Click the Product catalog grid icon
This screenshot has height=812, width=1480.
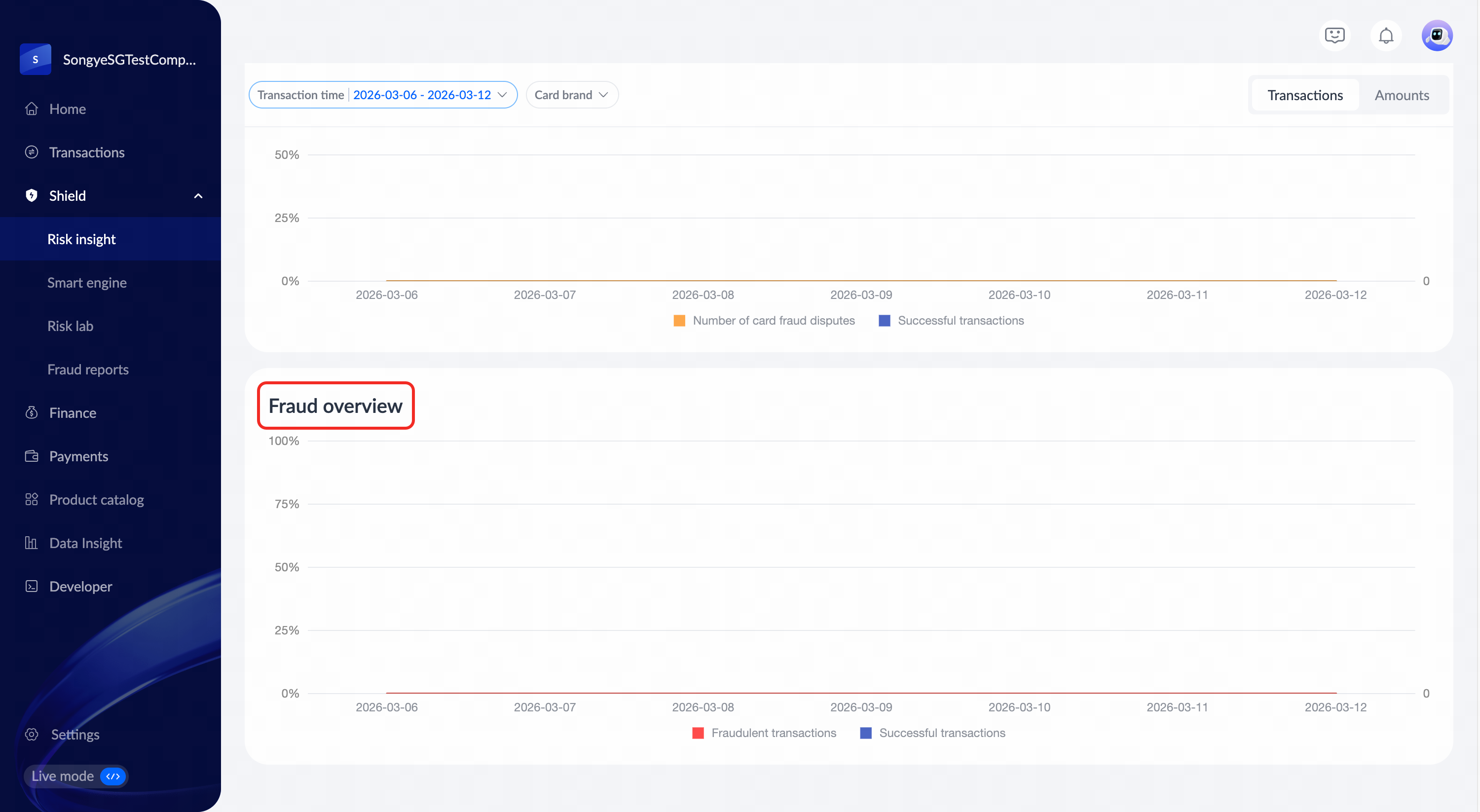(x=32, y=499)
